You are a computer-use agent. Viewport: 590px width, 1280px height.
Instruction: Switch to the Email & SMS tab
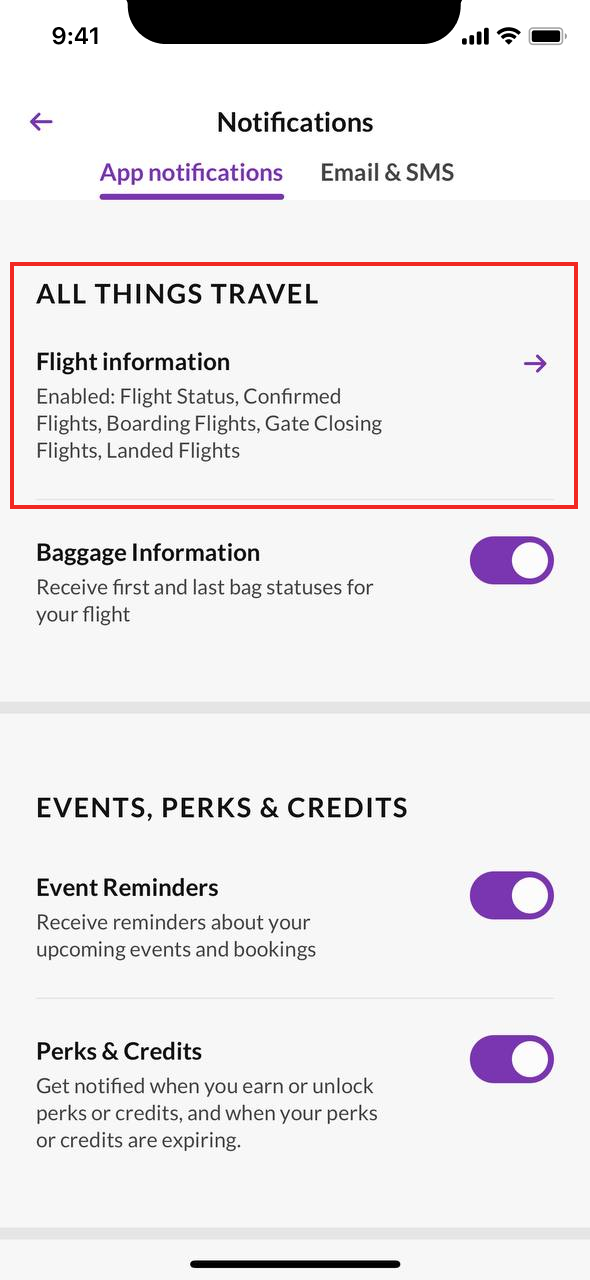[387, 173]
